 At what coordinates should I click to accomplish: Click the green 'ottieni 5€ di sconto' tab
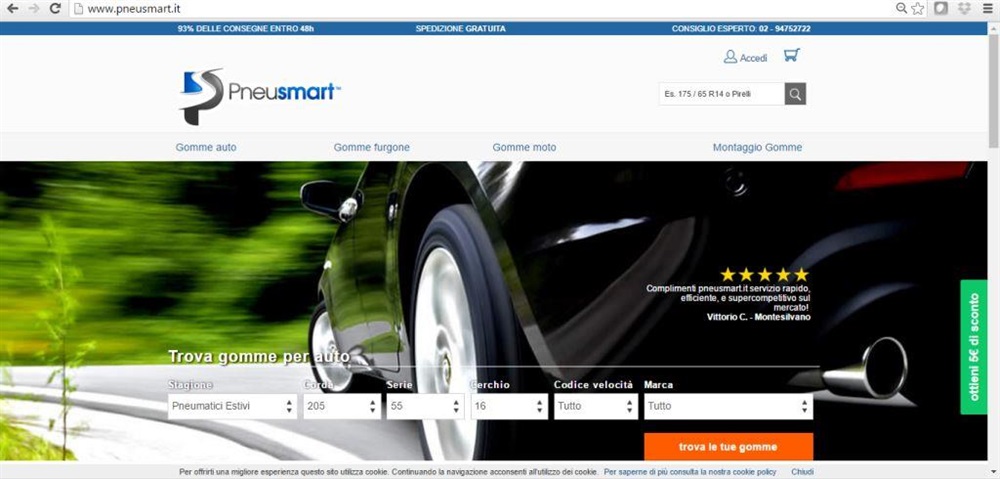973,347
